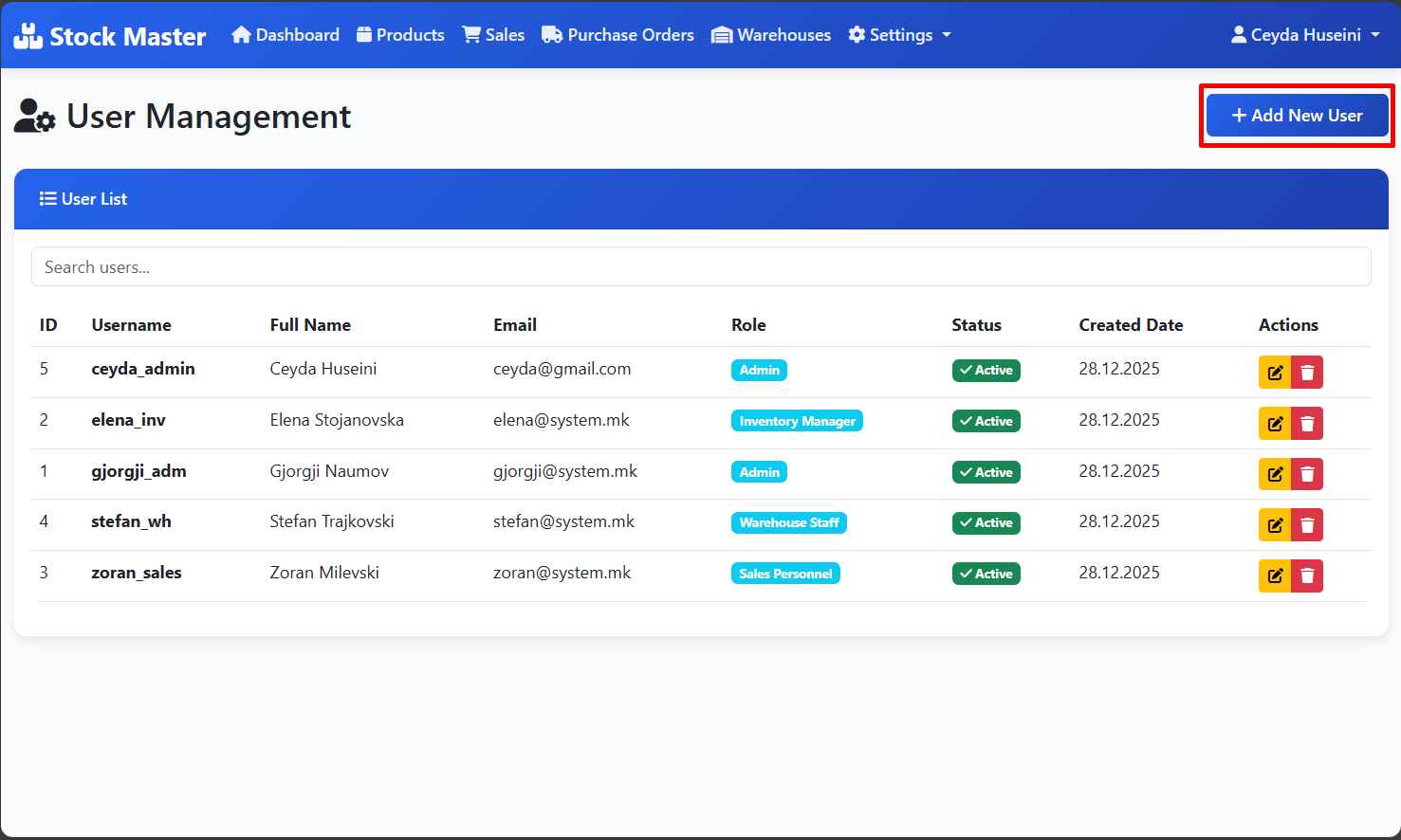The height and width of the screenshot is (840, 1401).
Task: Open the Products menu item
Action: pos(400,35)
